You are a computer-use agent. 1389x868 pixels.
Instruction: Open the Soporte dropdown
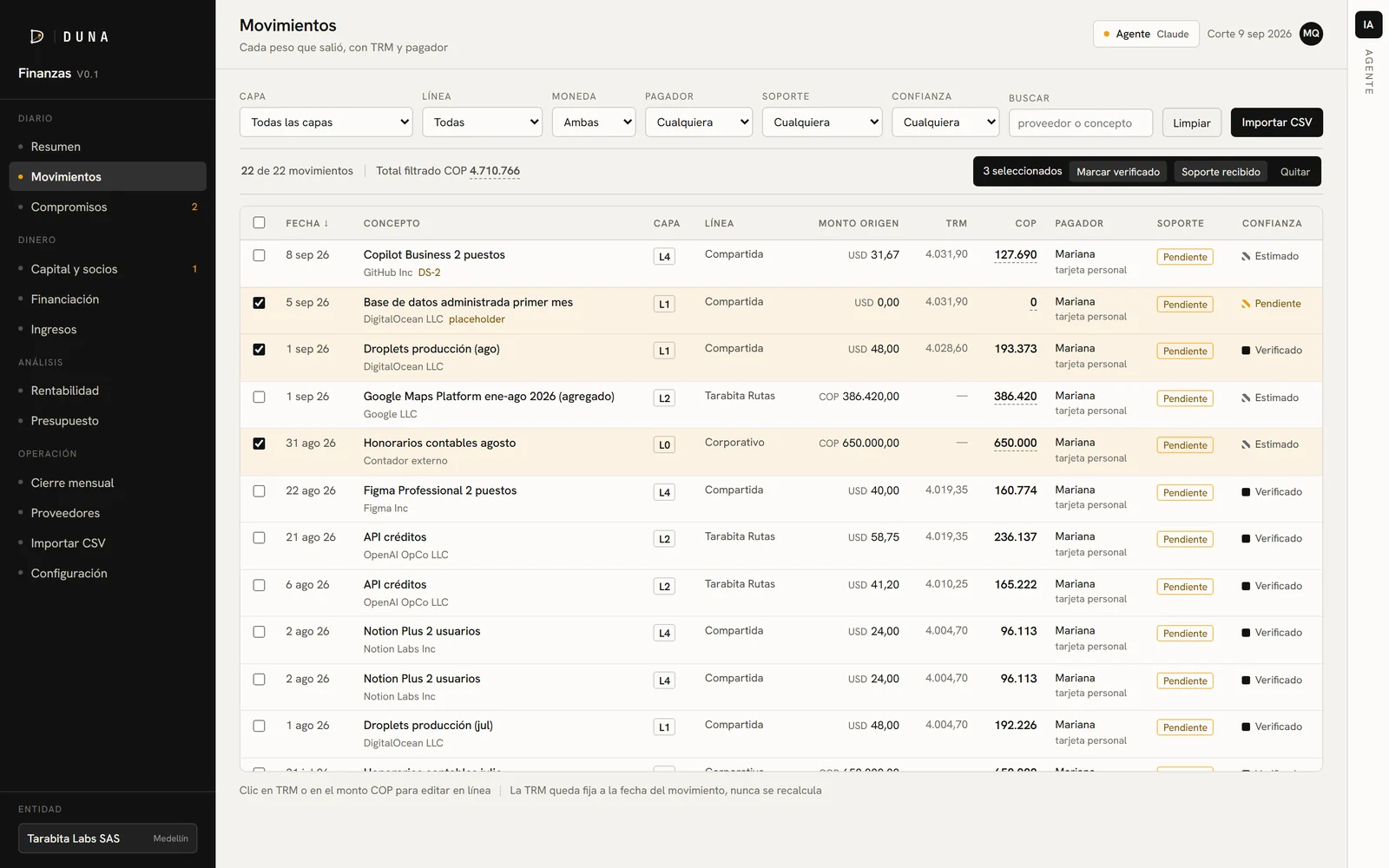click(822, 122)
